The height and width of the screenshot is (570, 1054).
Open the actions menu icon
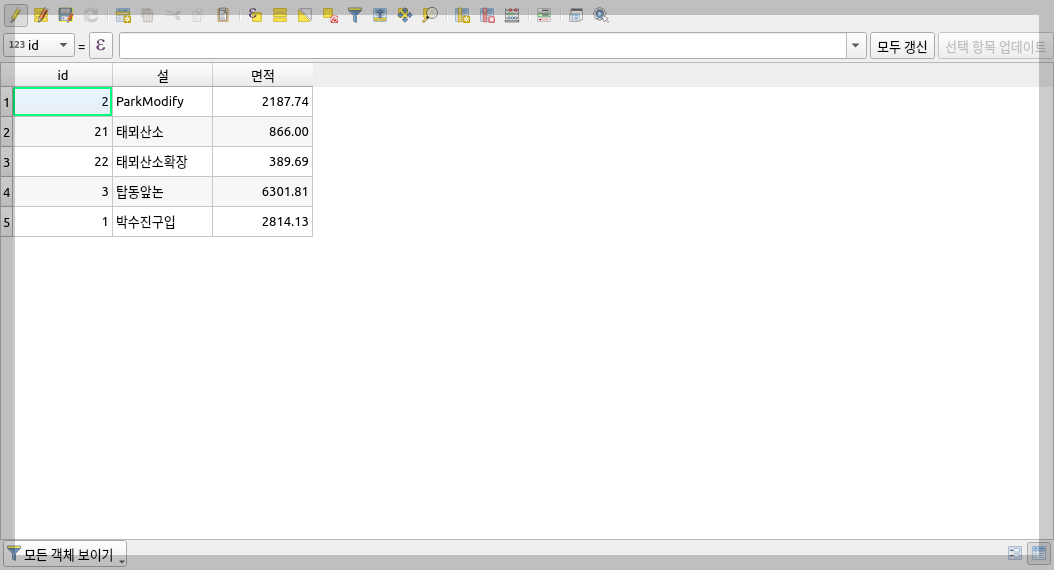601,15
